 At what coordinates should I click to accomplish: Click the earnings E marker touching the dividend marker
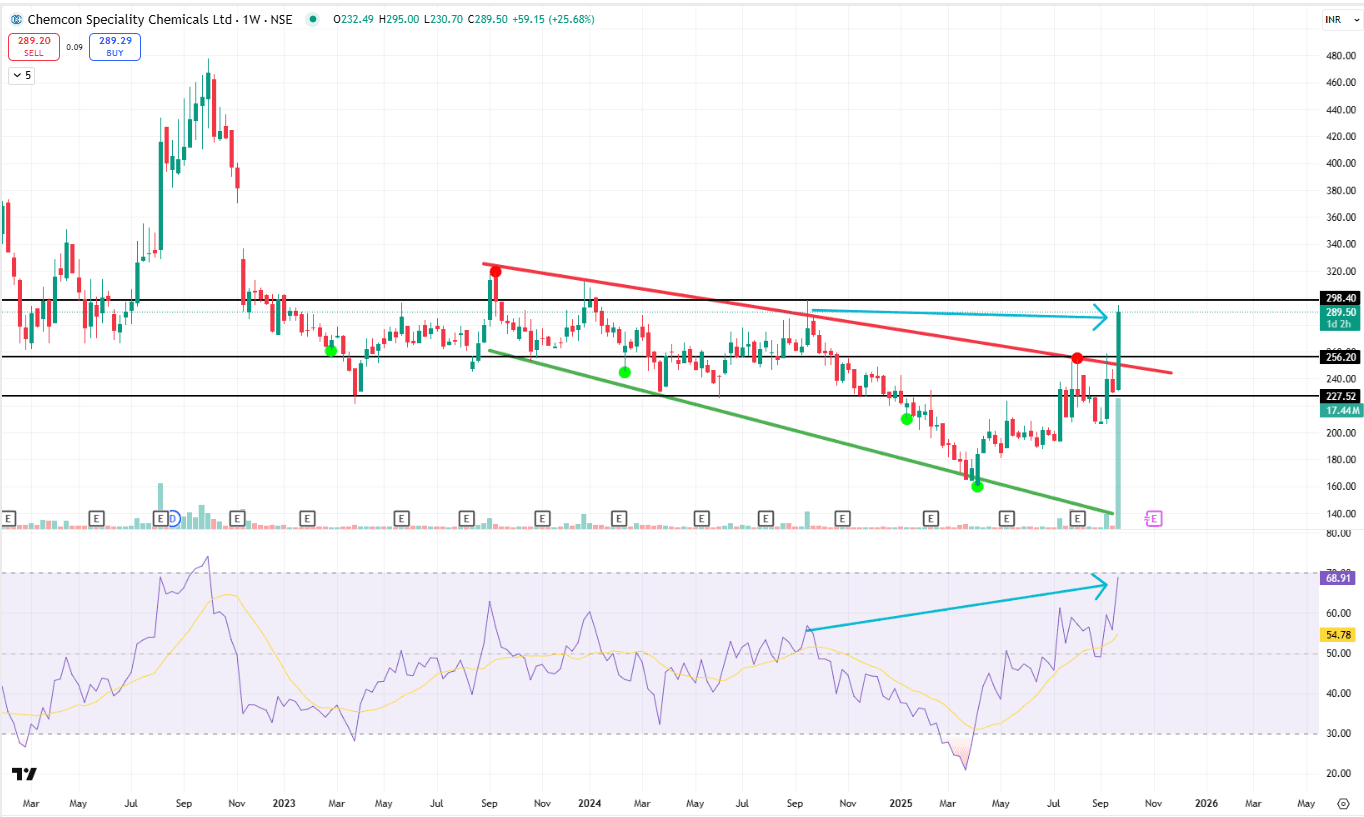click(160, 518)
